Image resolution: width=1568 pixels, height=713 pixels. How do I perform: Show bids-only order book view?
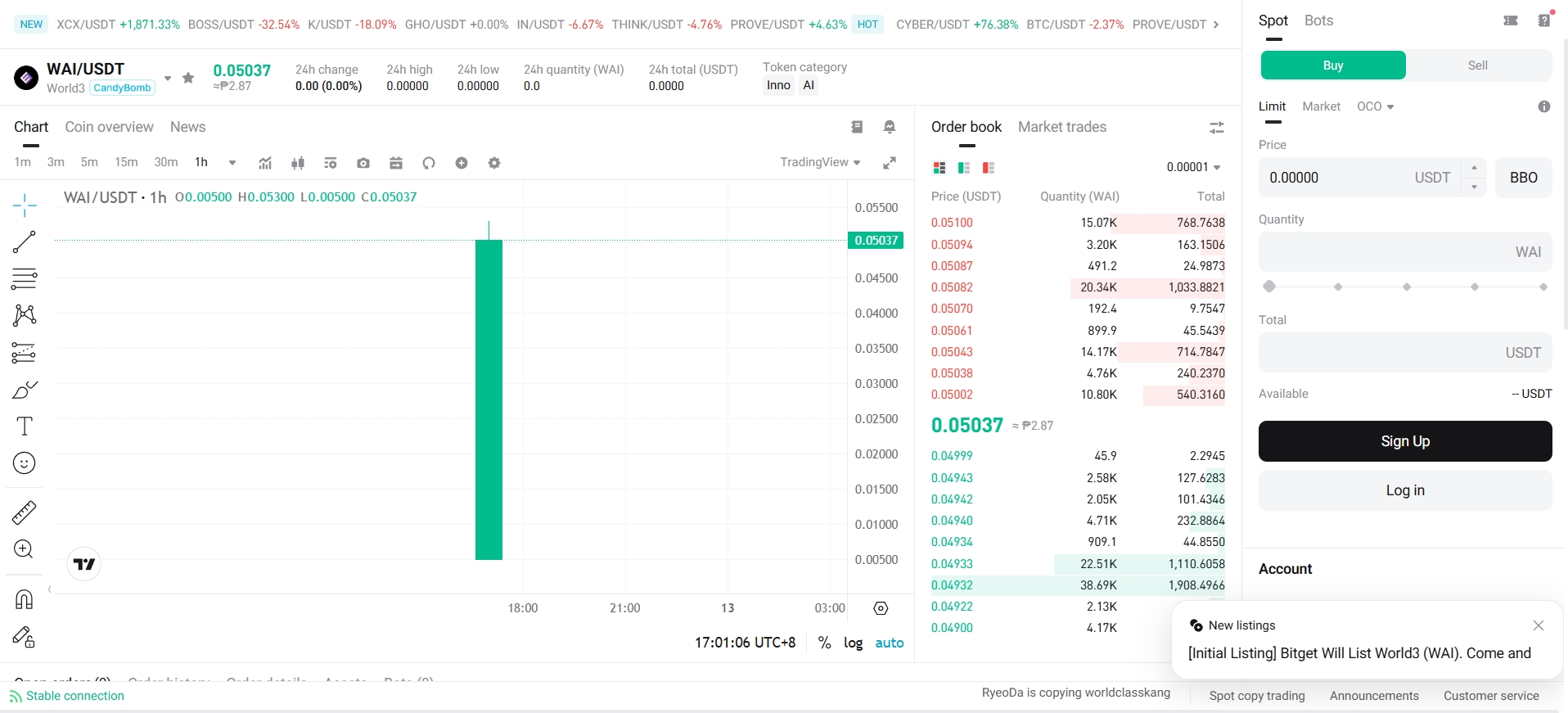click(x=964, y=168)
